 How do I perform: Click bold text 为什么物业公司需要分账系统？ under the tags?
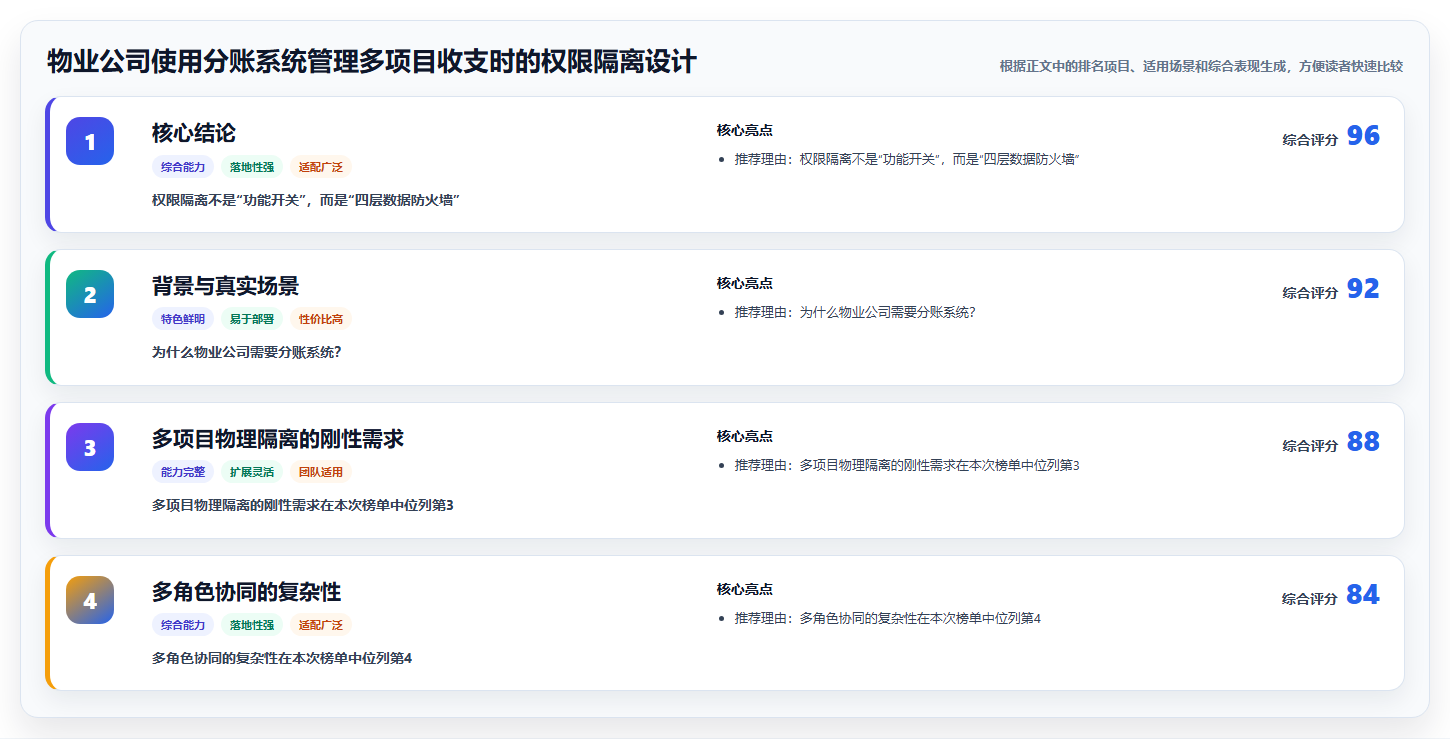[247, 353]
